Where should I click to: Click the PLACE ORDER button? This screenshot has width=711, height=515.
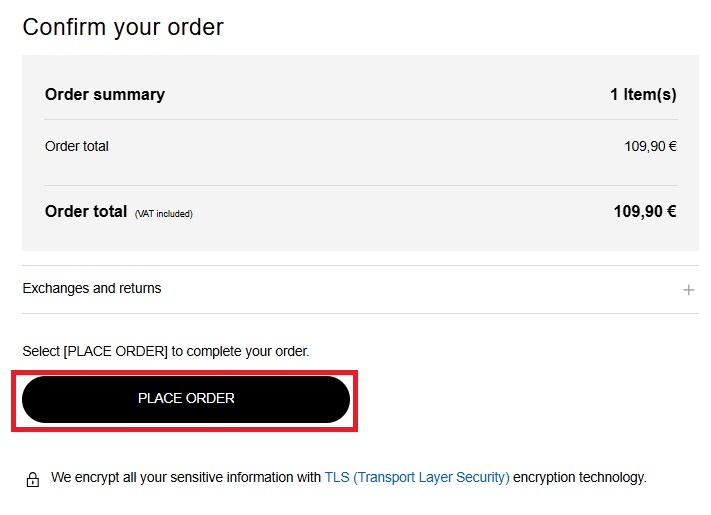point(186,399)
